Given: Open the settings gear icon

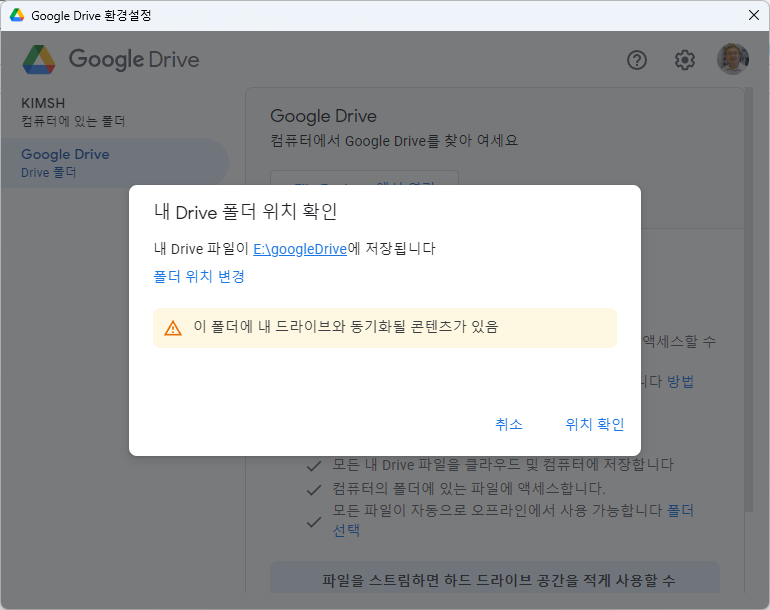Looking at the screenshot, I should coord(684,60).
